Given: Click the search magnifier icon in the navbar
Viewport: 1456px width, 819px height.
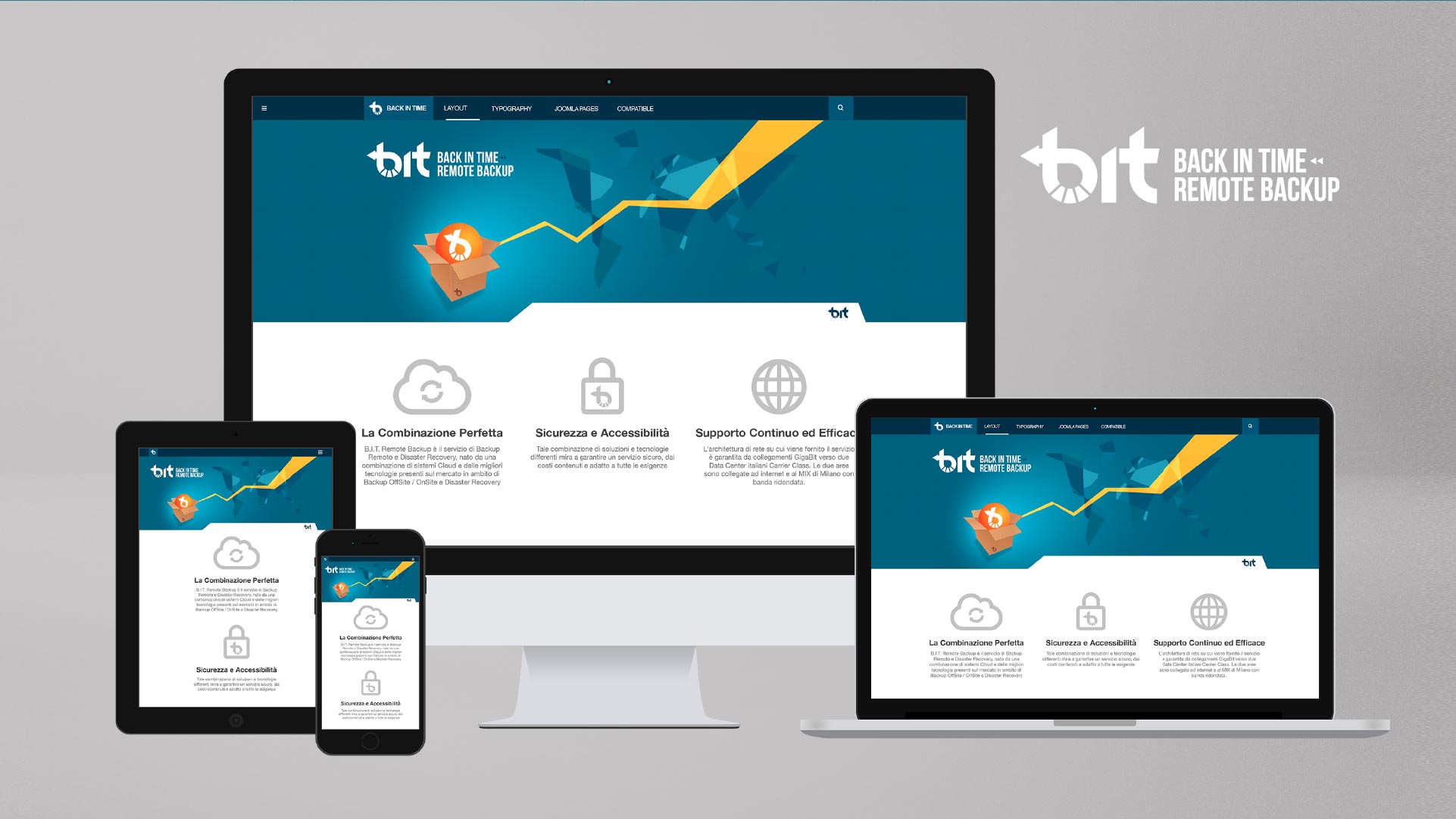Looking at the screenshot, I should coord(839,108).
